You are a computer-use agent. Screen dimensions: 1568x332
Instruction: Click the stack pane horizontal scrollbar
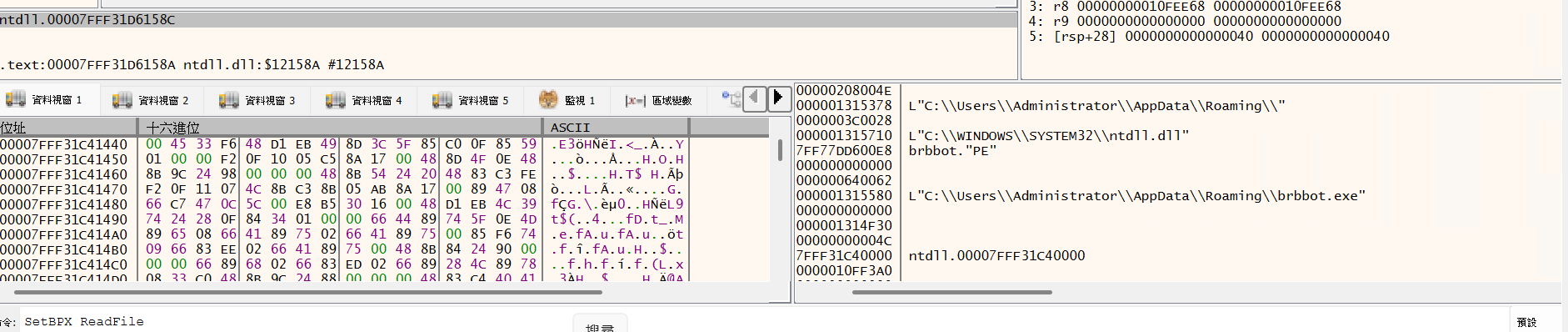point(952,293)
